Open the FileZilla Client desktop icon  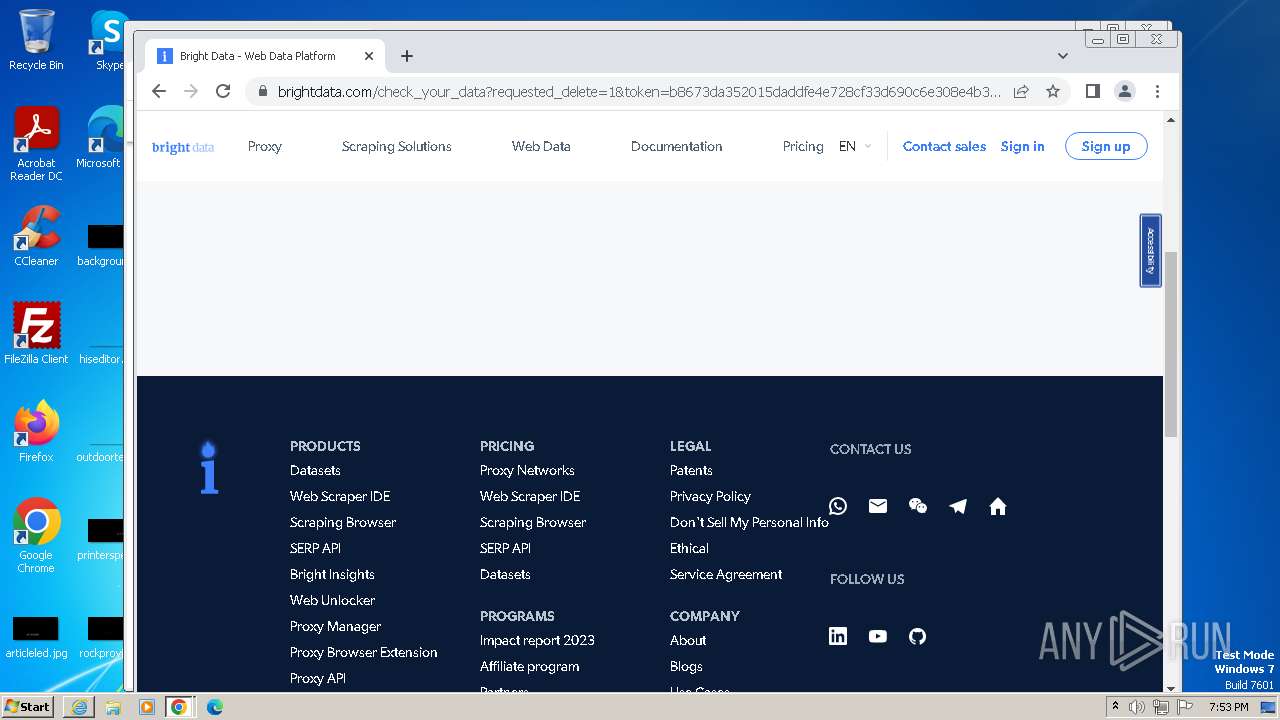pos(36,333)
